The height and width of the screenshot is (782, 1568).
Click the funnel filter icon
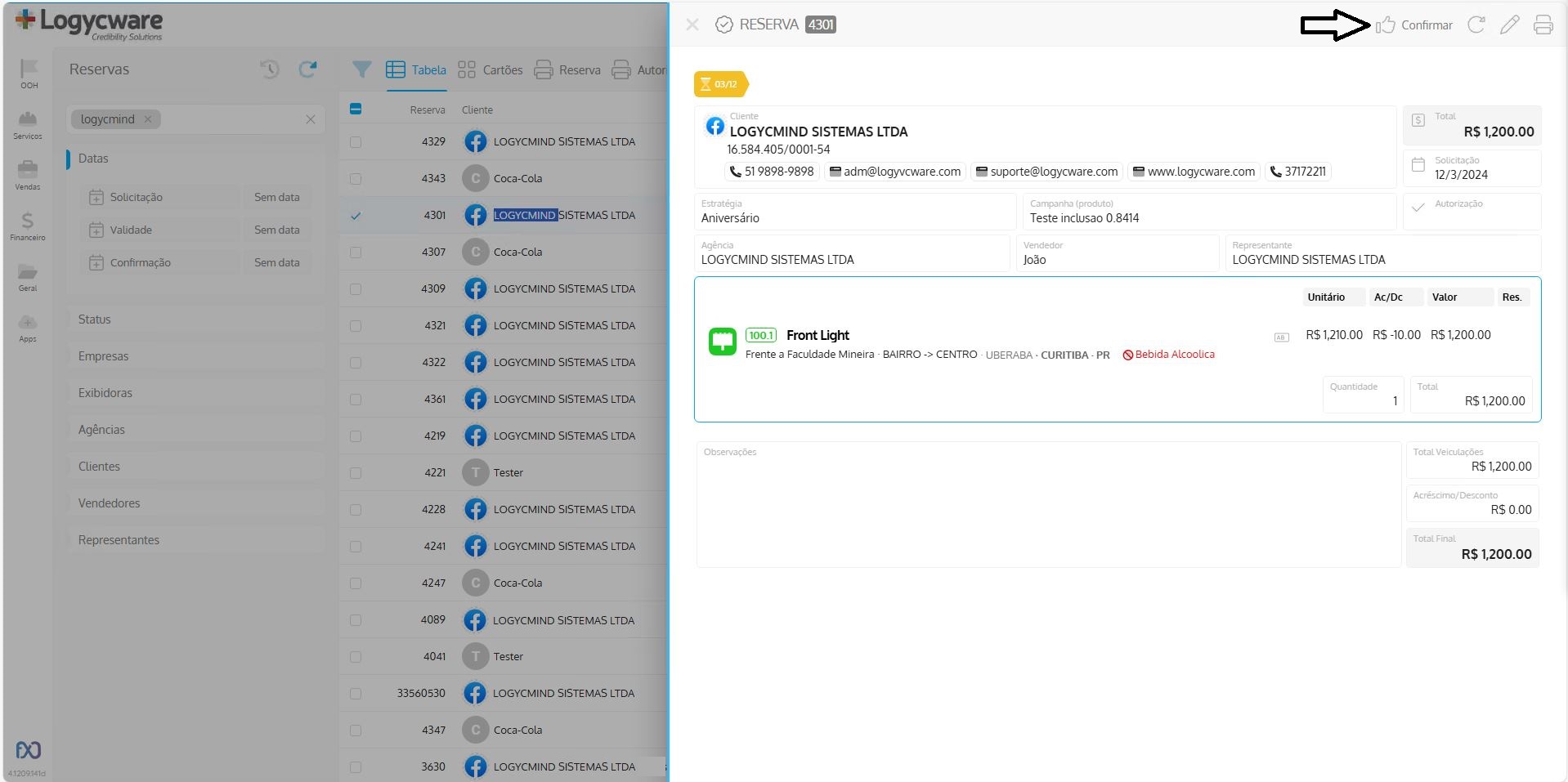pos(361,69)
